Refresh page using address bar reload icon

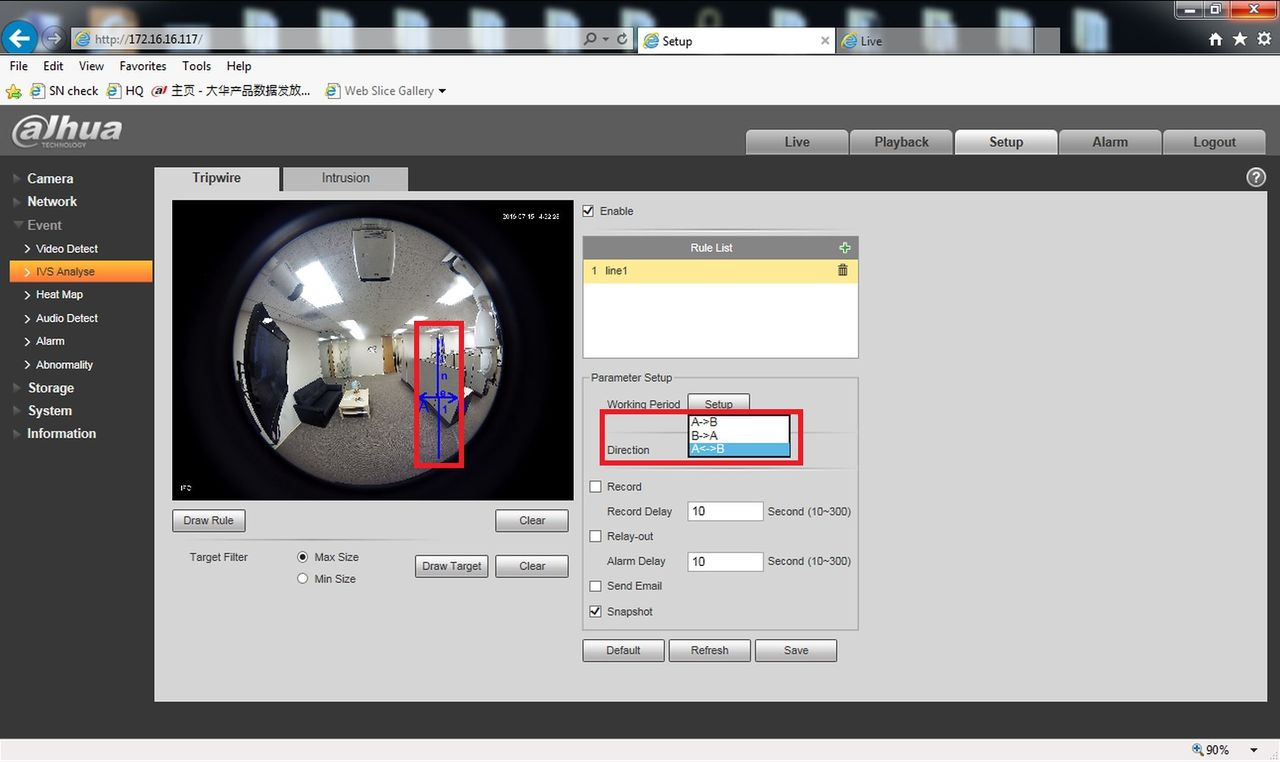tap(623, 39)
